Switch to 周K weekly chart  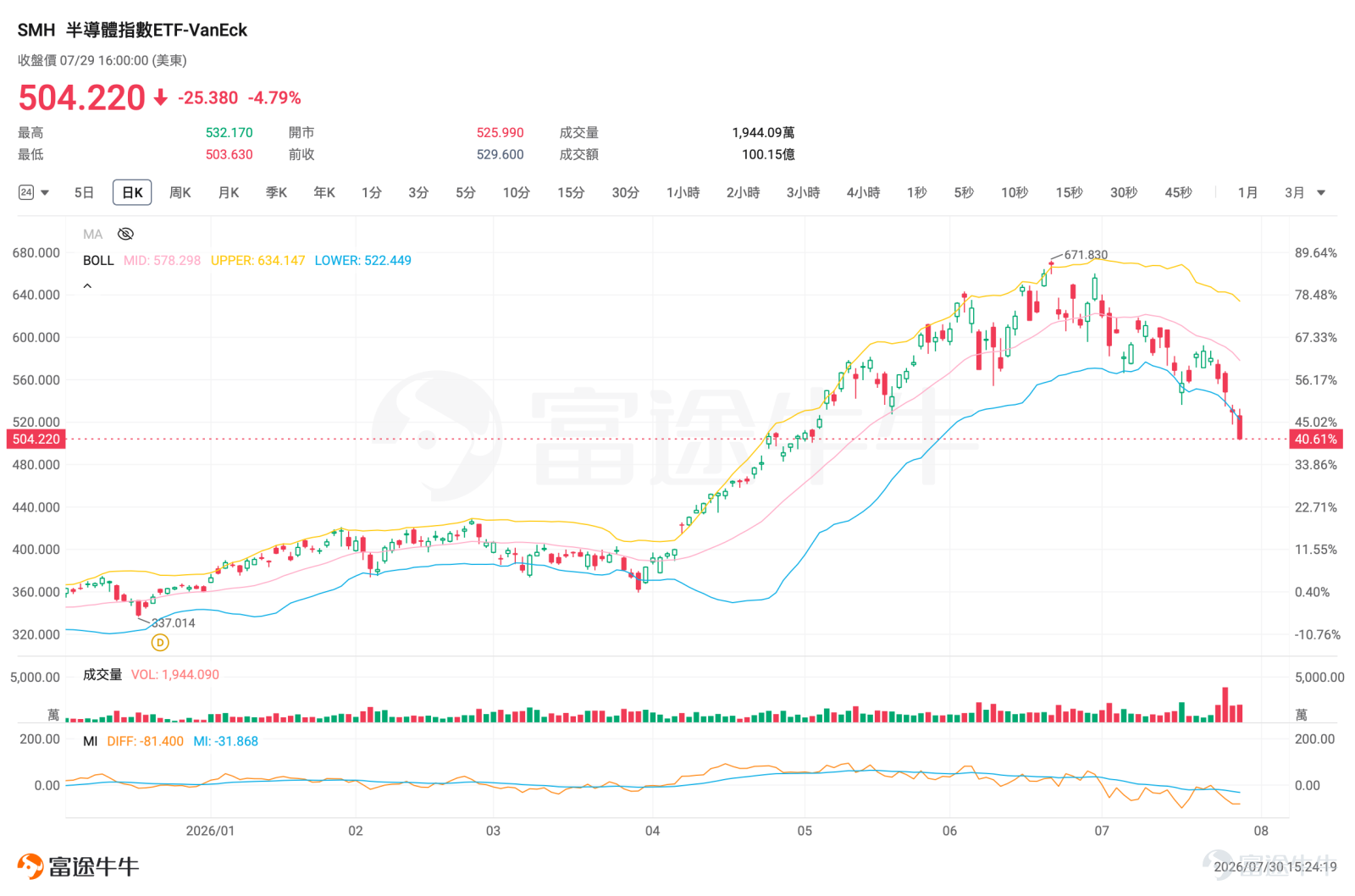(x=180, y=192)
